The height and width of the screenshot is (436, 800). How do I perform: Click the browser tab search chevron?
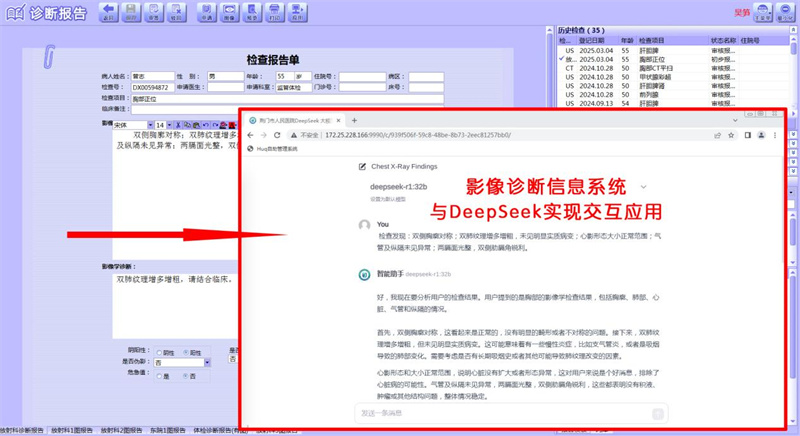(x=735, y=121)
